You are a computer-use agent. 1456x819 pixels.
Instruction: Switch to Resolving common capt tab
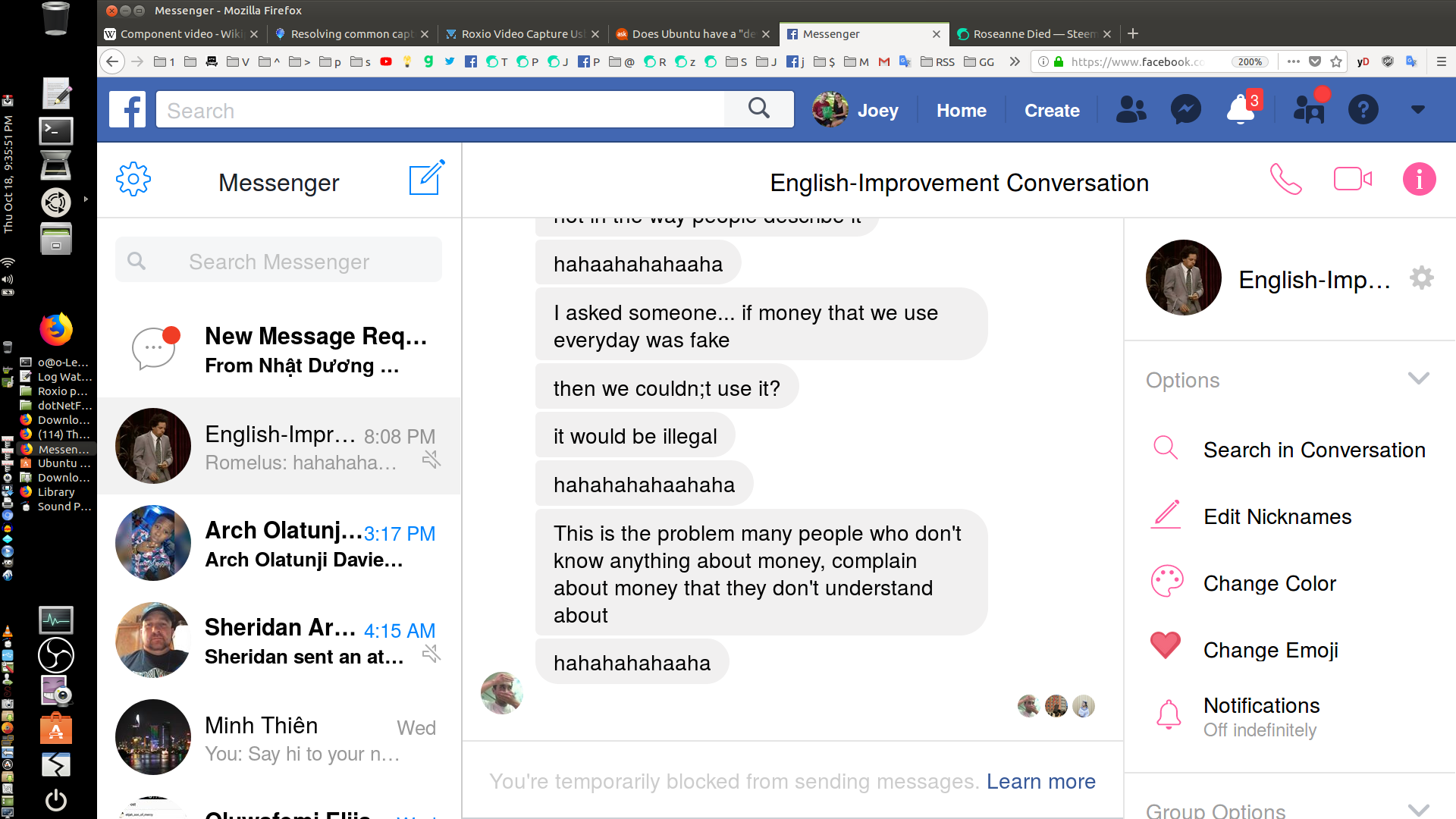pos(352,33)
